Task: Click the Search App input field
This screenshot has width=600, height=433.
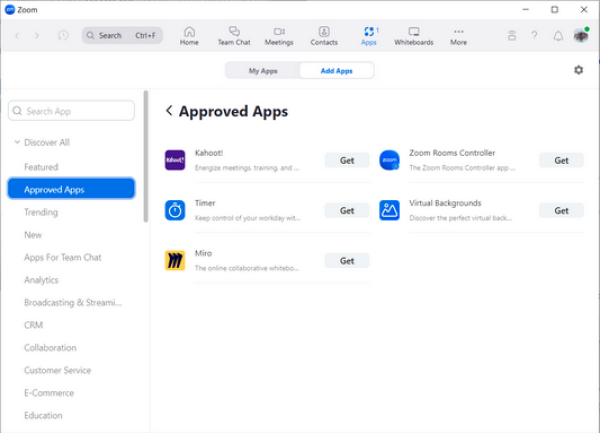Action: (71, 111)
